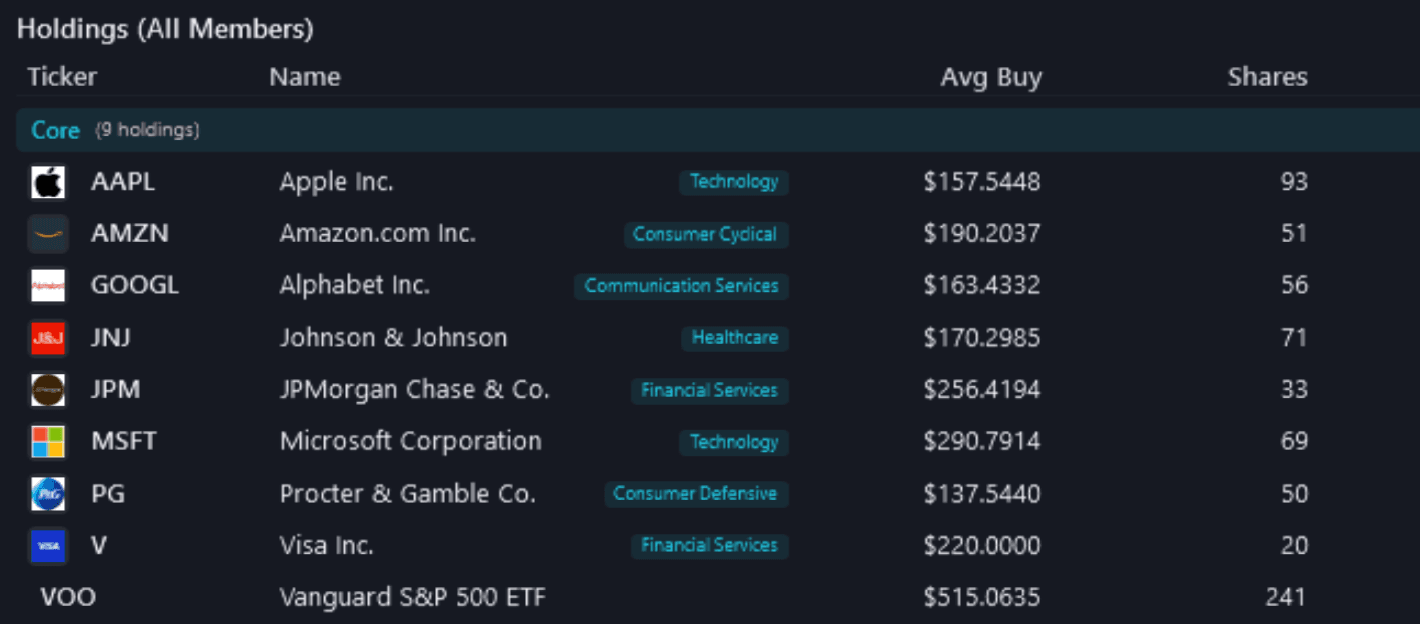The width and height of the screenshot is (1420, 624).
Task: Click the Apple Inc. name
Action: [x=337, y=182]
